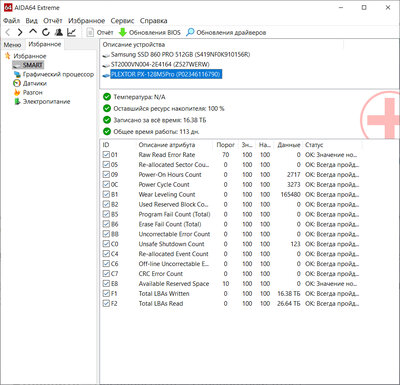Refresh the page with the reload icon
The height and width of the screenshot is (385, 400).
(x=46, y=32)
